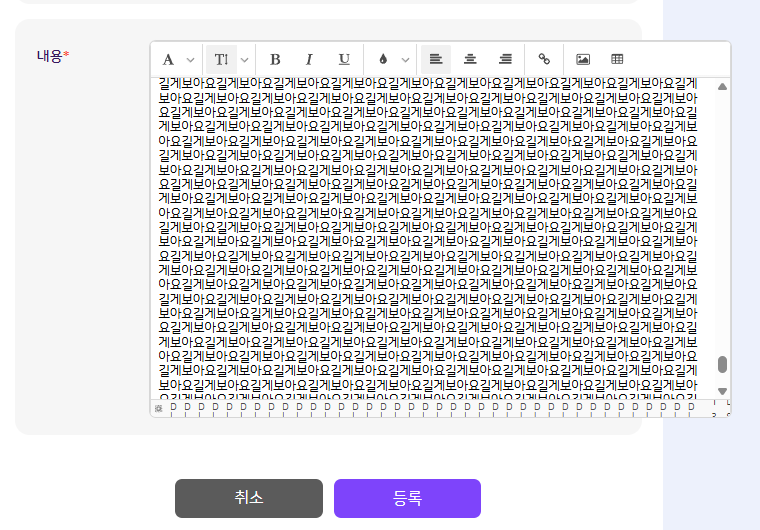
Task: Expand the text color dropdown arrow
Action: [x=404, y=59]
